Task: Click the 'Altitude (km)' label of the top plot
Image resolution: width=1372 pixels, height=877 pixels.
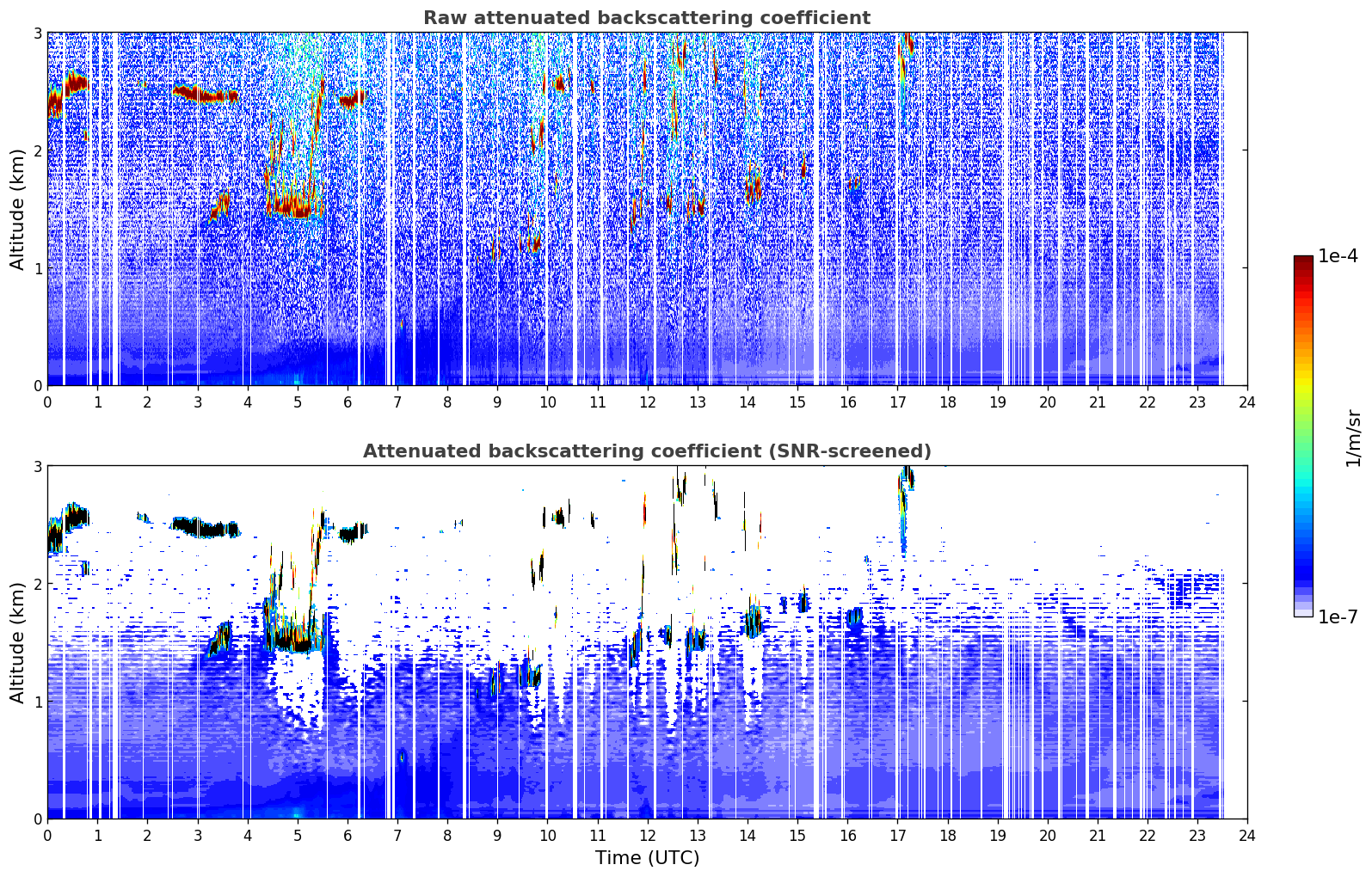Action: tap(17, 209)
